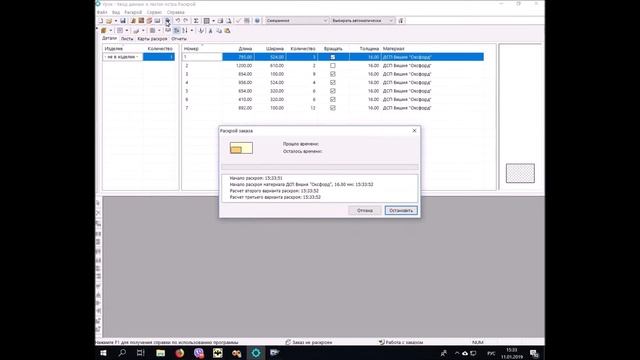Open the Файл menu
Screen dimensions: 640x360
[102, 12]
